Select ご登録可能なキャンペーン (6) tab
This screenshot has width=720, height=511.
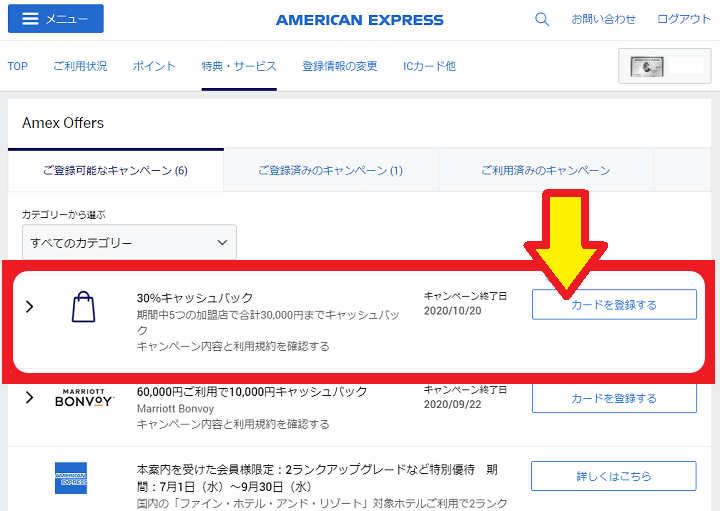[115, 170]
